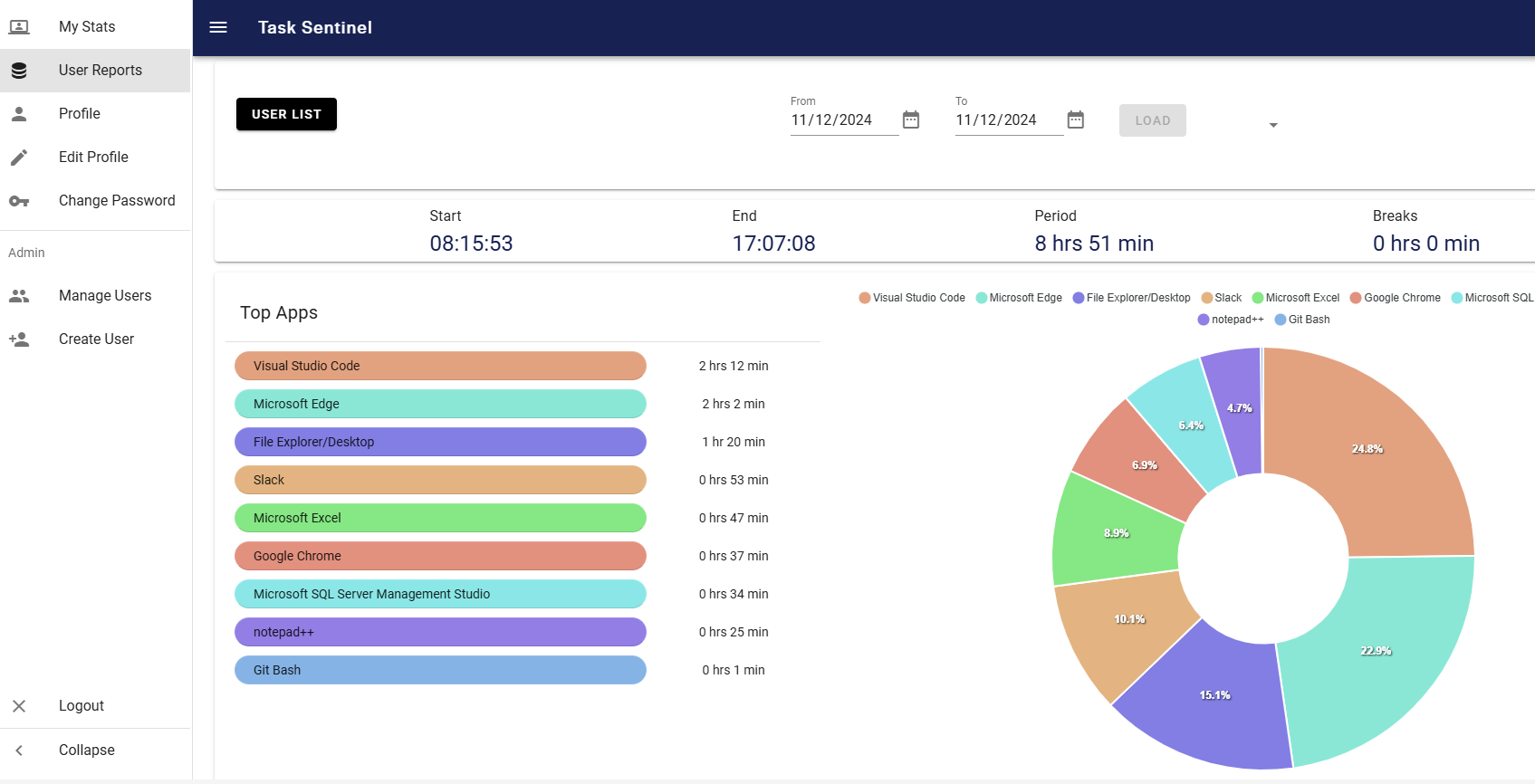Toggle Slack series in chart legend
The image size is (1535, 784).
(1222, 298)
